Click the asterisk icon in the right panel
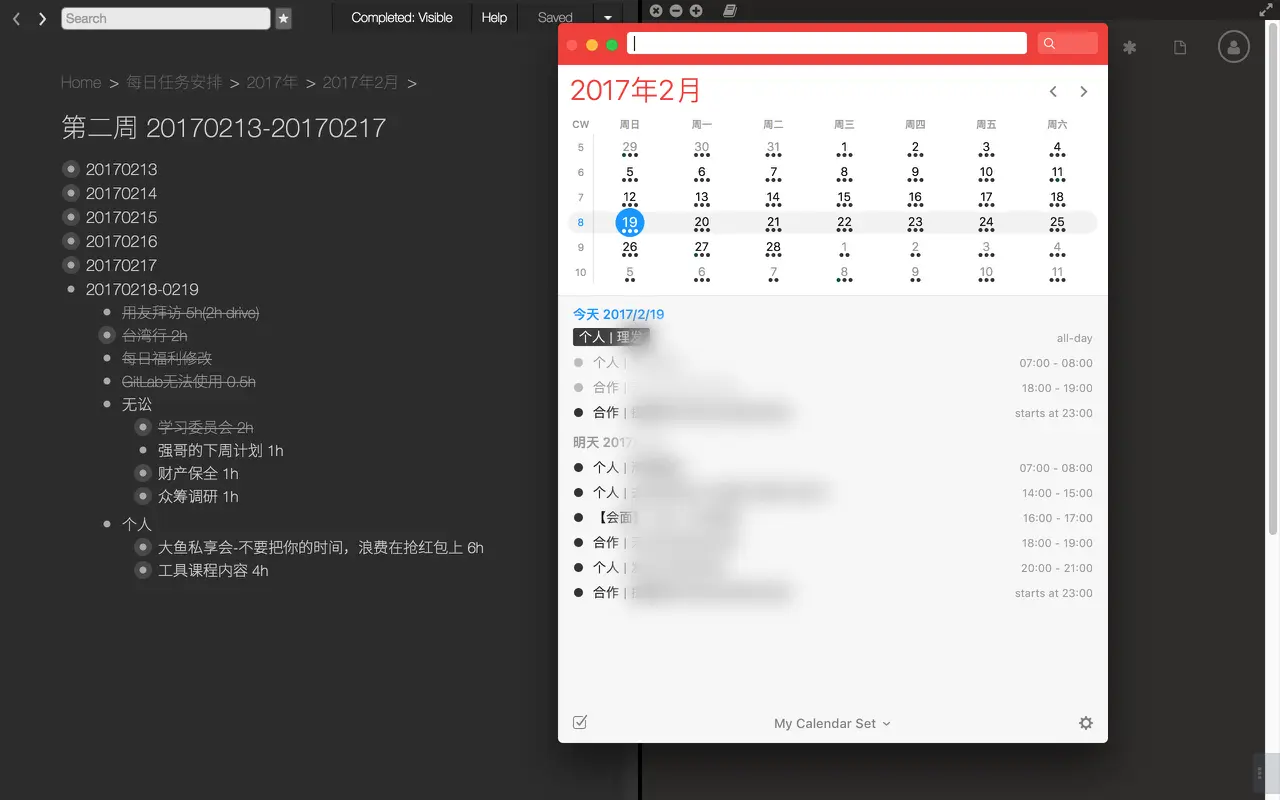 click(1129, 47)
